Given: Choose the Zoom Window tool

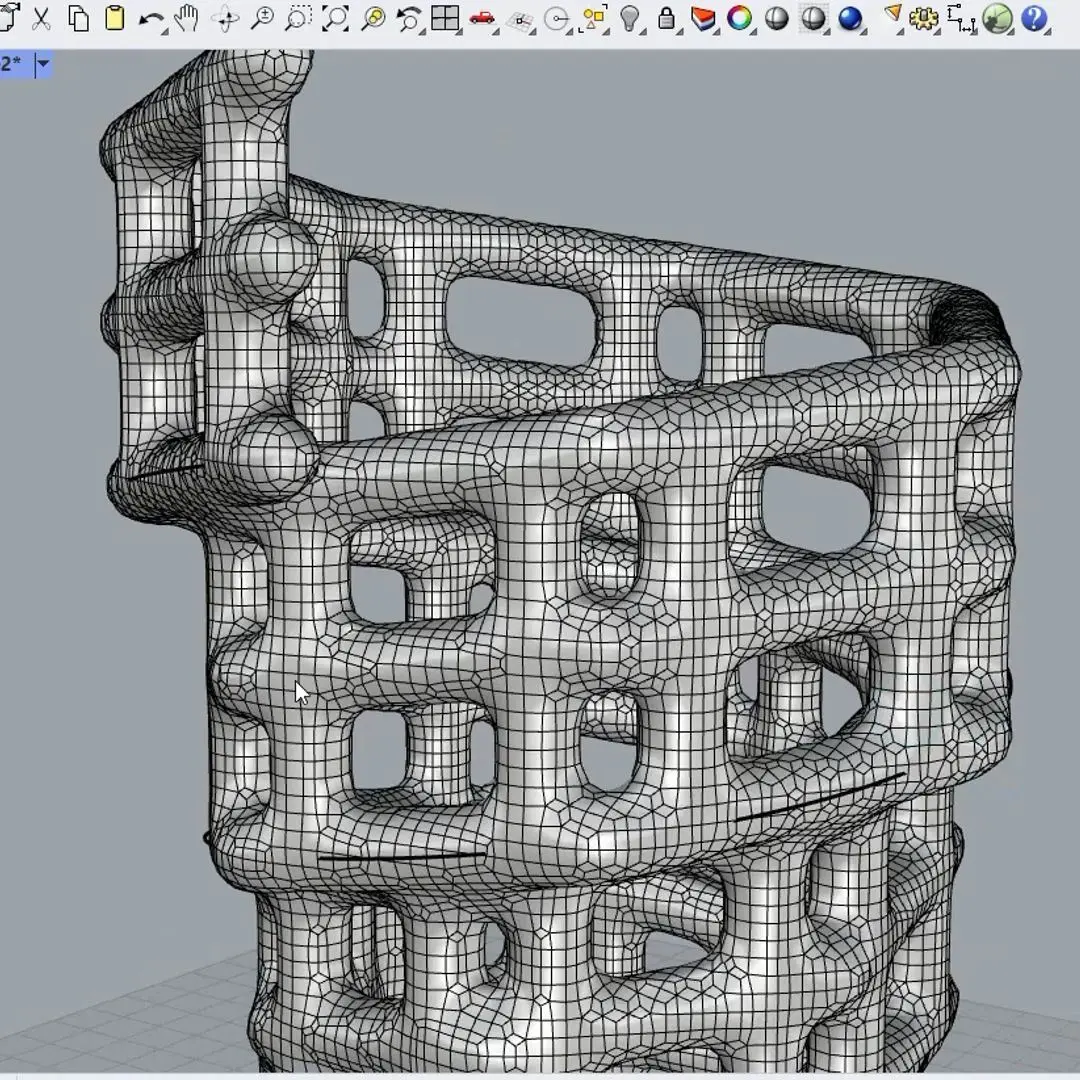Looking at the screenshot, I should coord(298,19).
